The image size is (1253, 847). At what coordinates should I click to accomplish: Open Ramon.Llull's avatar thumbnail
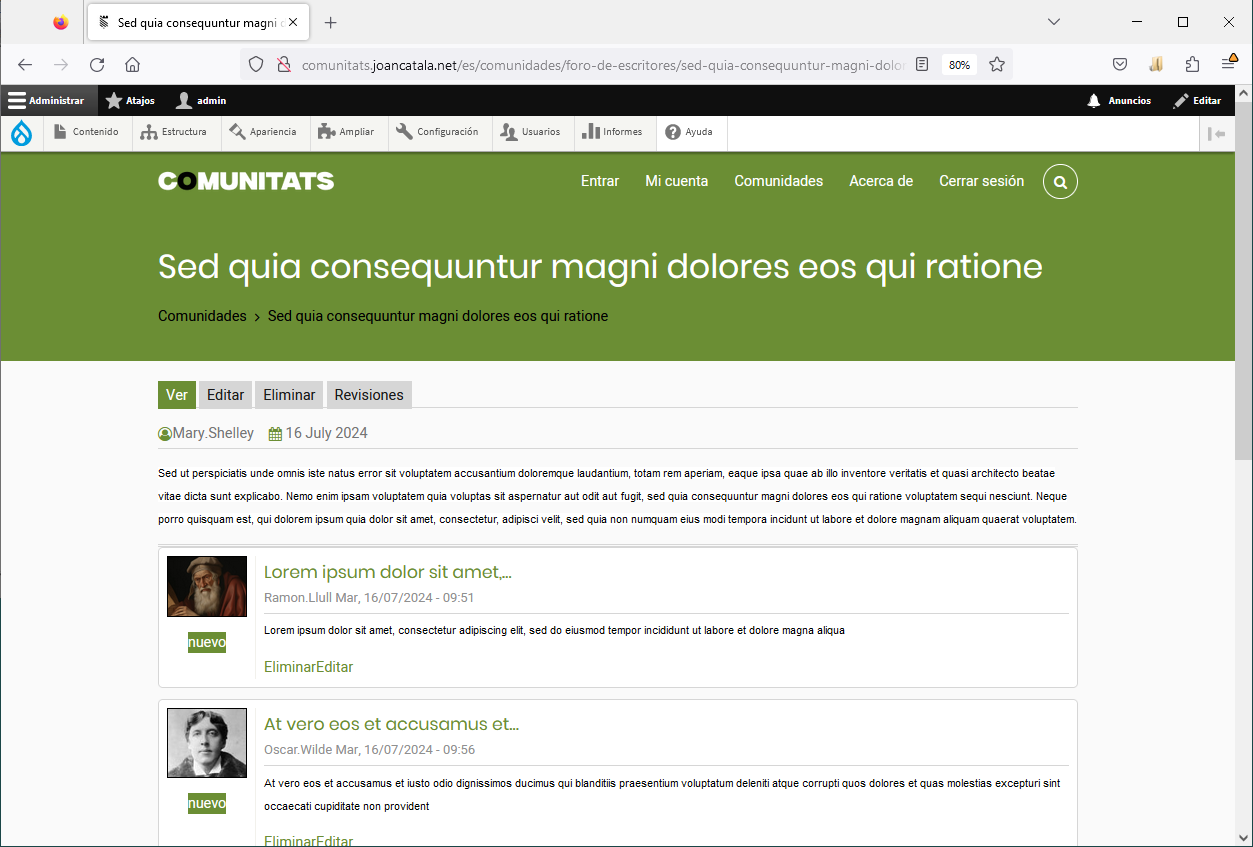click(207, 587)
